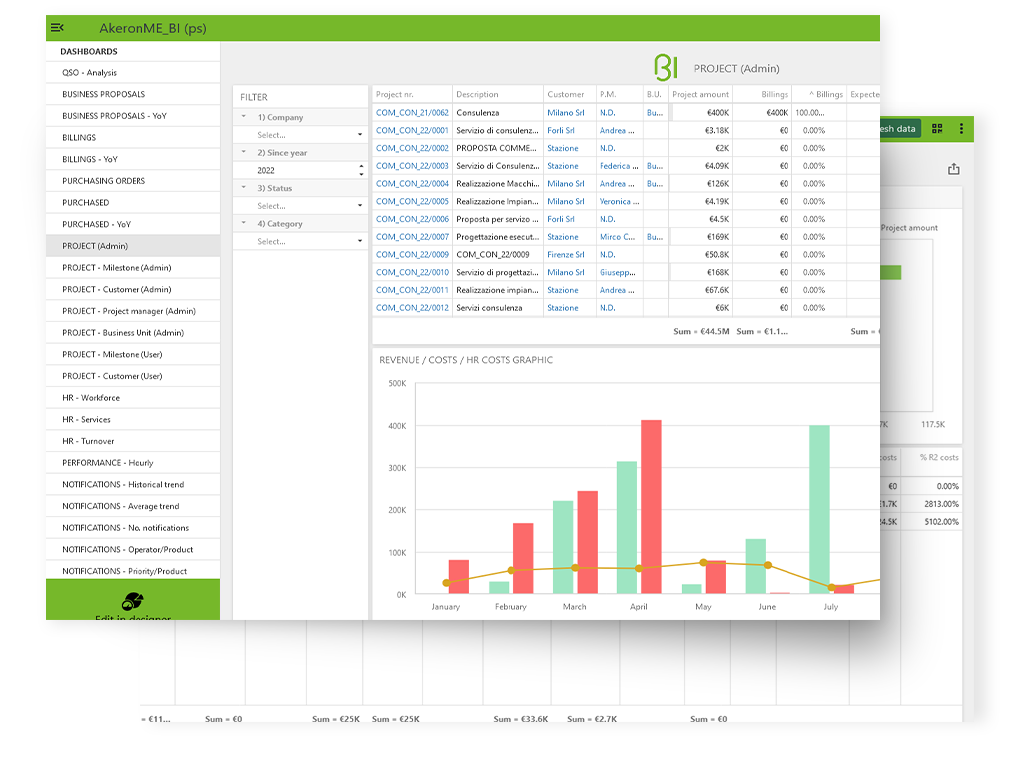This screenshot has width=1024, height=780.
Task: Select the HR - Workforce dashboard
Action: tap(91, 398)
